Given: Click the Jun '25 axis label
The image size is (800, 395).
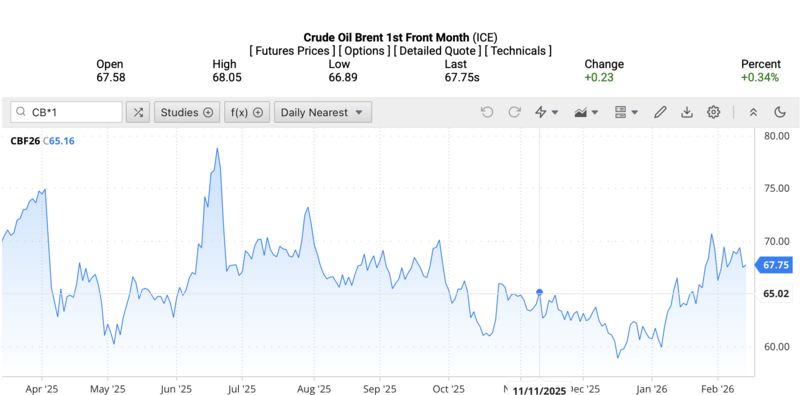Looking at the screenshot, I should click(176, 389).
